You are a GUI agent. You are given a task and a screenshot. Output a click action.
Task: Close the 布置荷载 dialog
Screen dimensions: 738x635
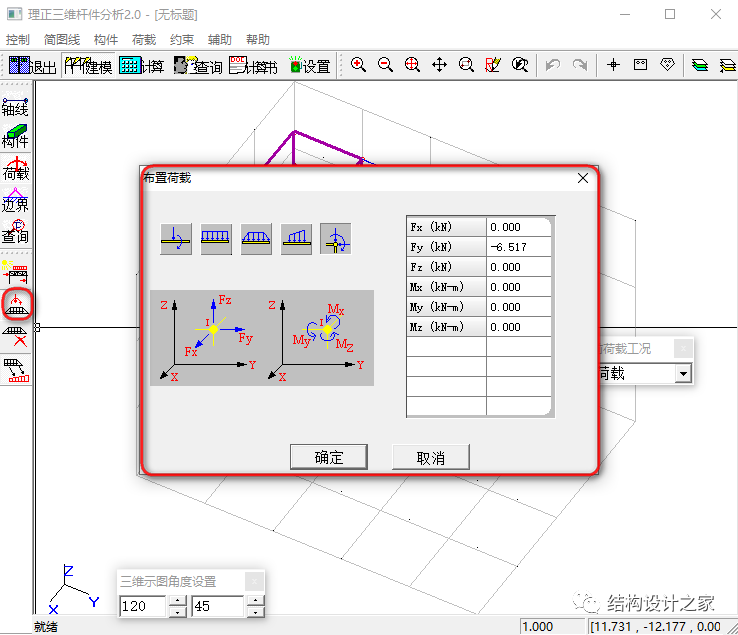[x=583, y=178]
